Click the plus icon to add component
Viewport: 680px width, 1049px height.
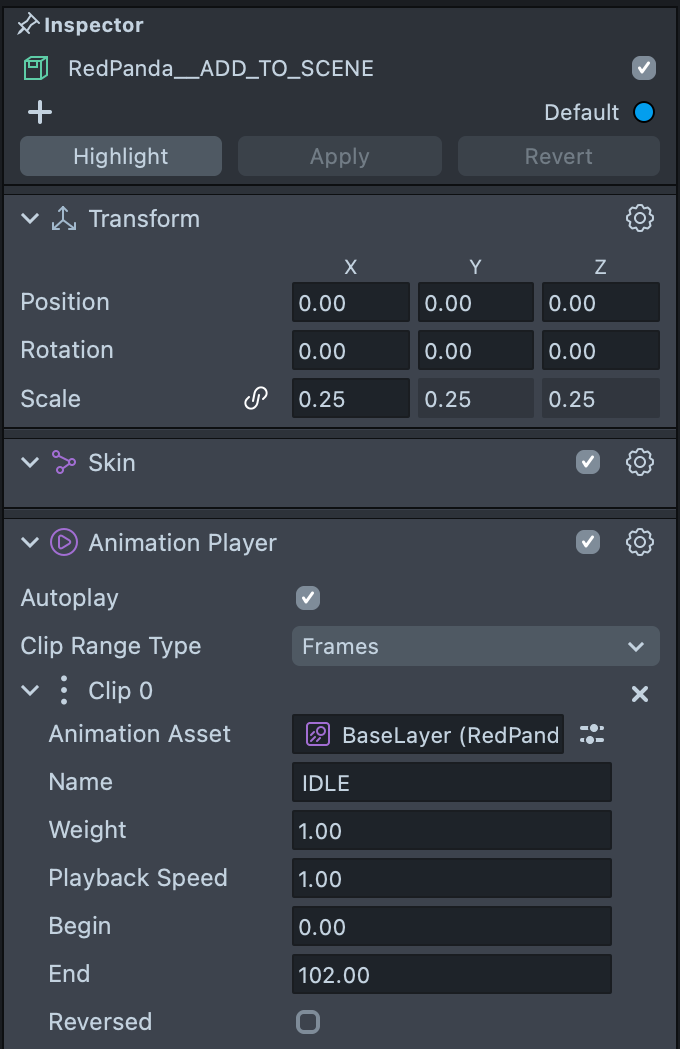[40, 112]
